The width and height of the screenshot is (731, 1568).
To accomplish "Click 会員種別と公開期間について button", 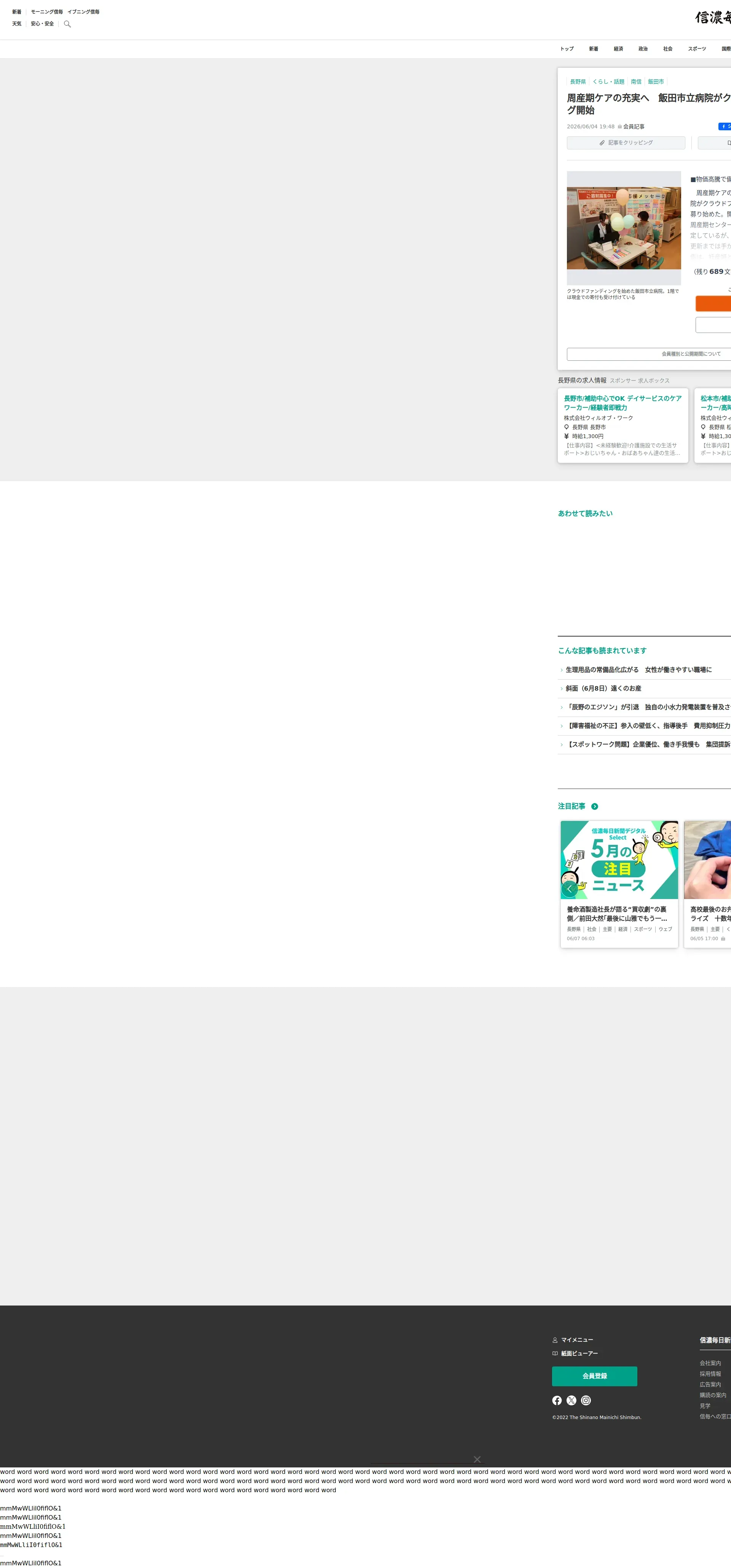I will (x=649, y=354).
